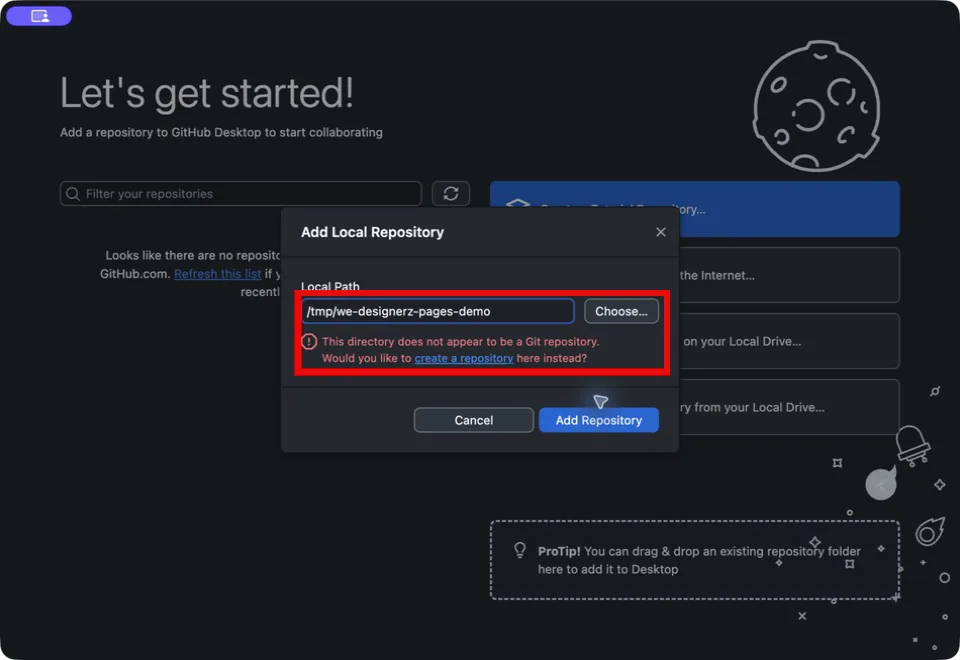This screenshot has width=960, height=660.
Task: Click the purple screen-share badge
Action: [39, 16]
